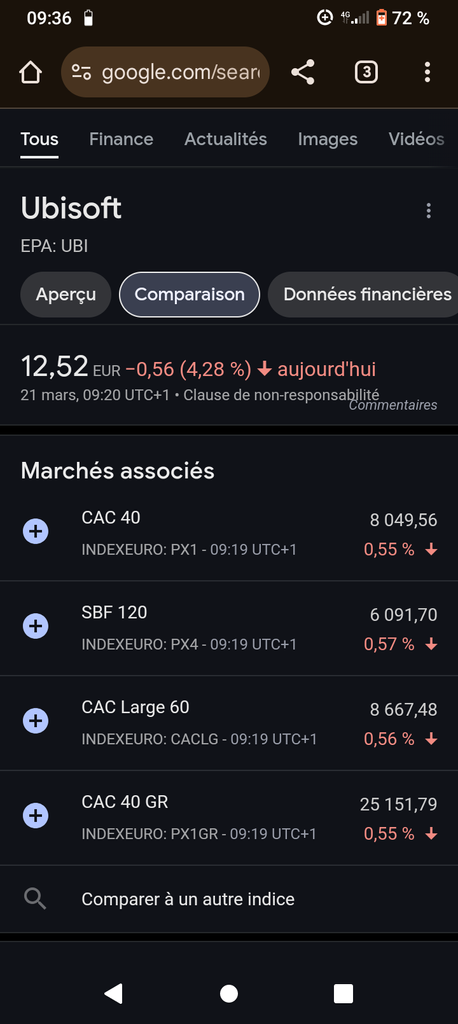Add SBF 120 to comparison
This screenshot has width=458, height=1024.
tap(36, 626)
